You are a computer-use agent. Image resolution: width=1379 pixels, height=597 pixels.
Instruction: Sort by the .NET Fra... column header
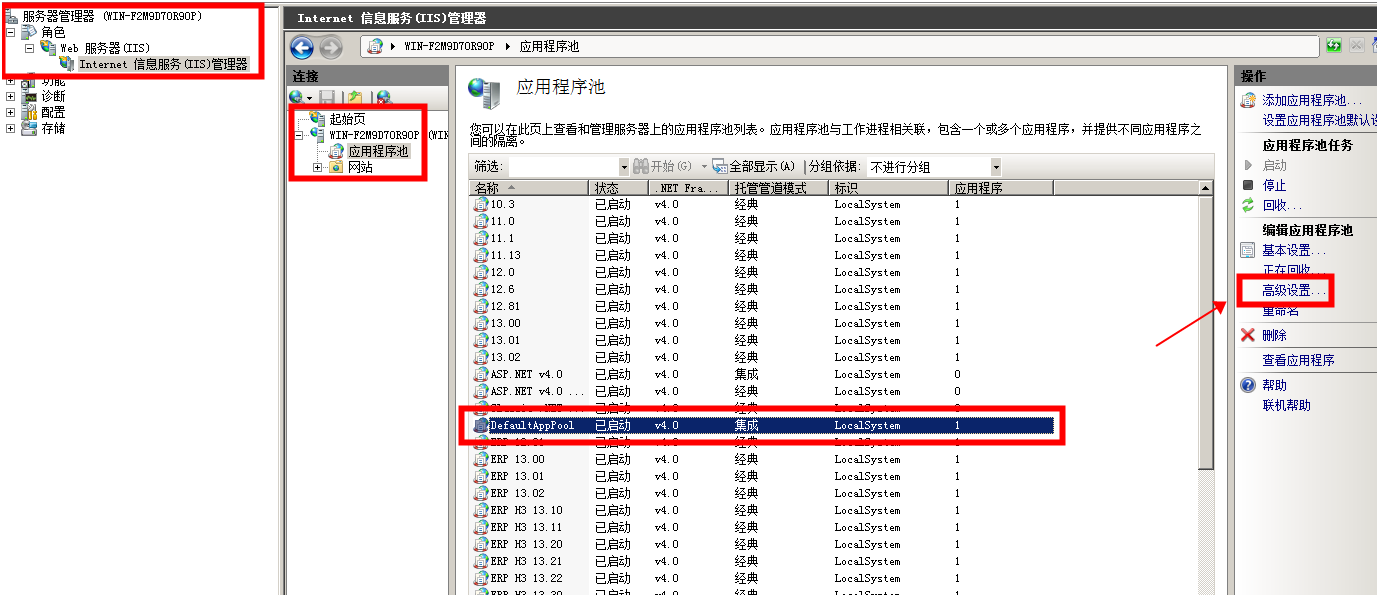(689, 188)
